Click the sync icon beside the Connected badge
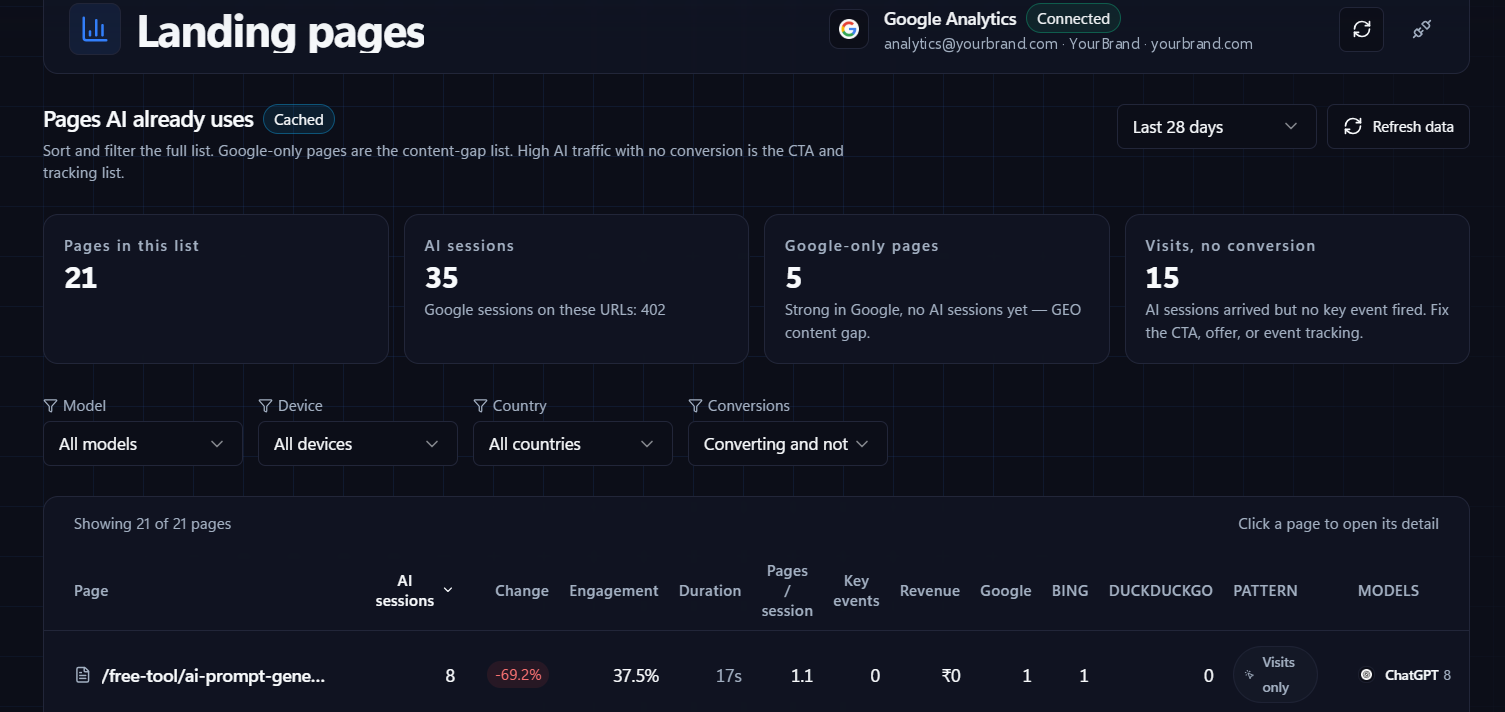This screenshot has height=712, width=1505. [x=1362, y=29]
